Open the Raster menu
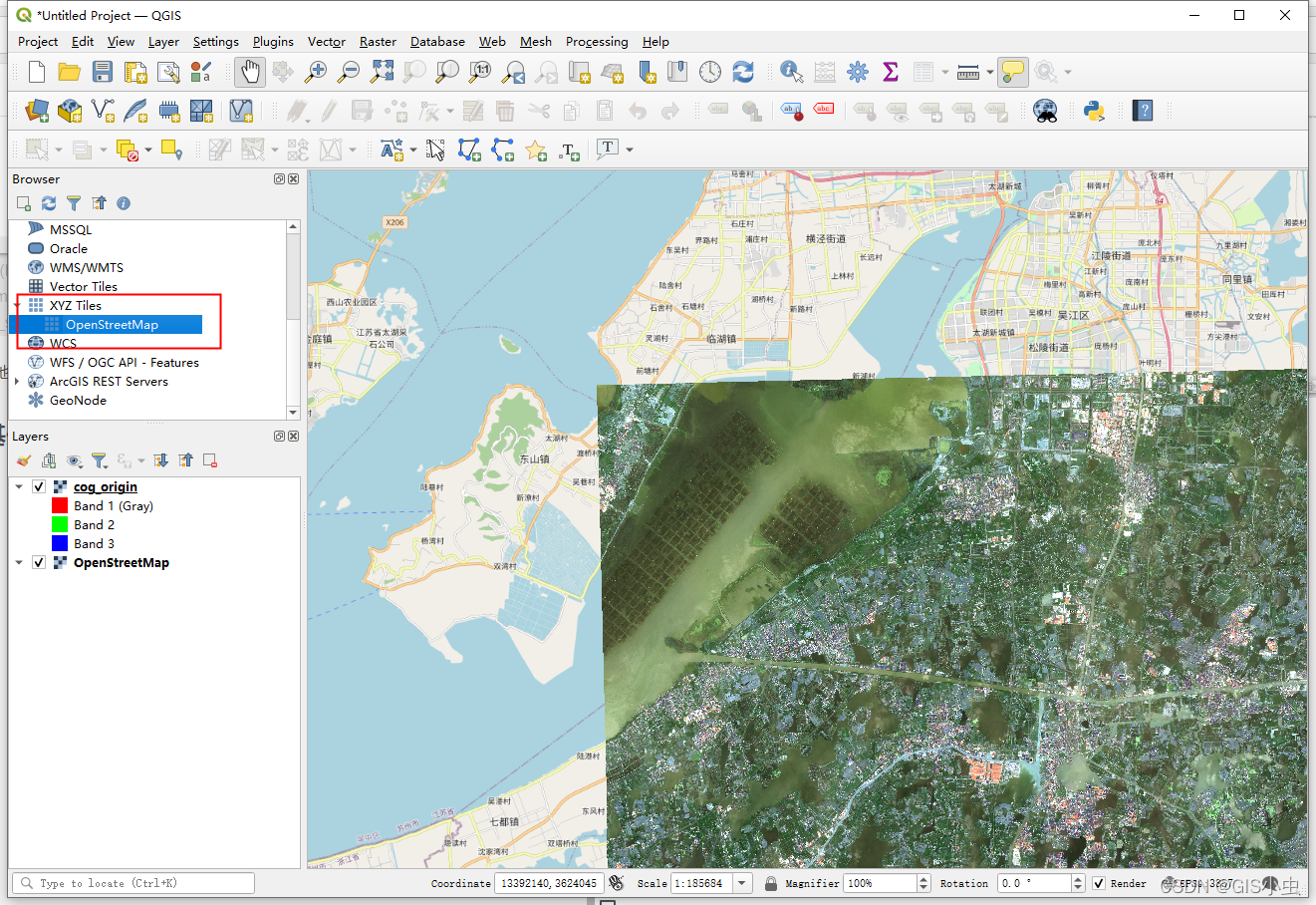The width and height of the screenshot is (1316, 905). pos(378,42)
